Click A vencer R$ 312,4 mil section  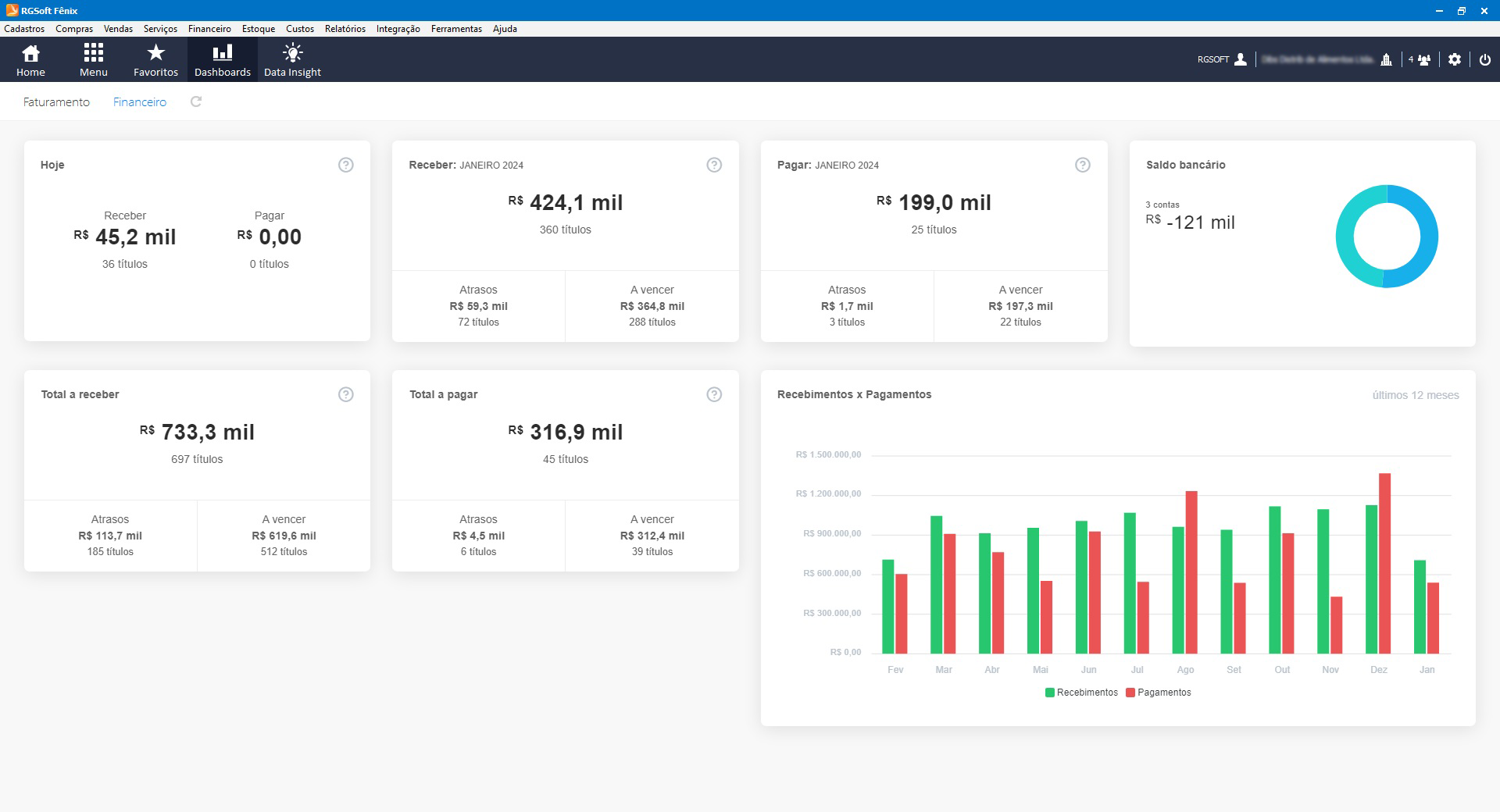[652, 536]
